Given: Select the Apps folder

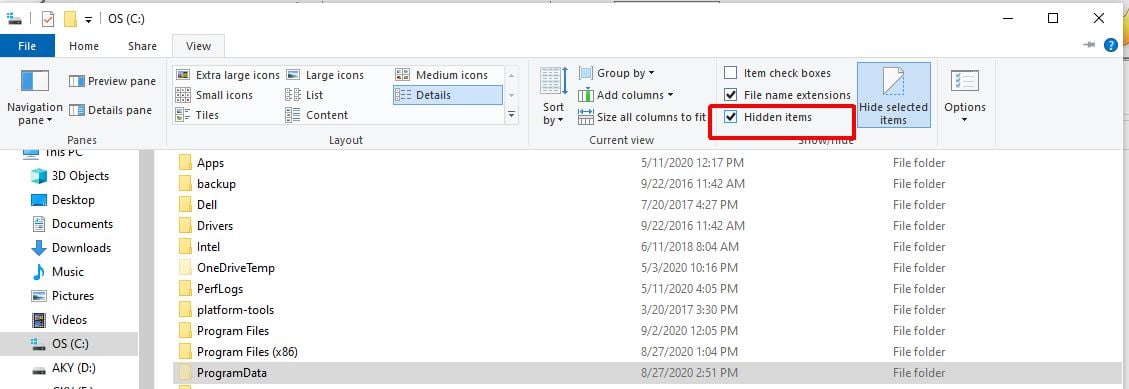Looking at the screenshot, I should pos(210,163).
